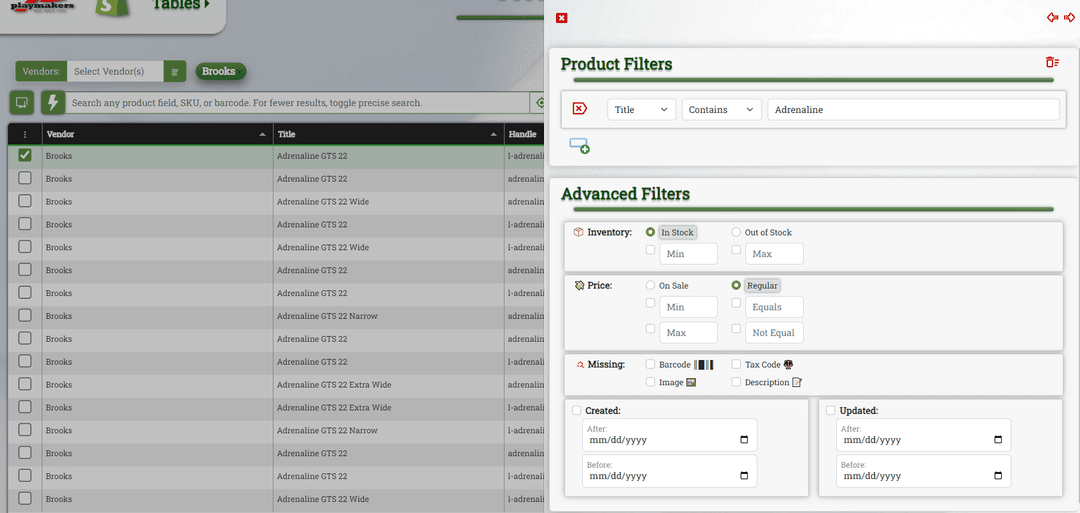The height and width of the screenshot is (513, 1080).
Task: Click the Adrenaline filter value field
Action: [x=913, y=109]
